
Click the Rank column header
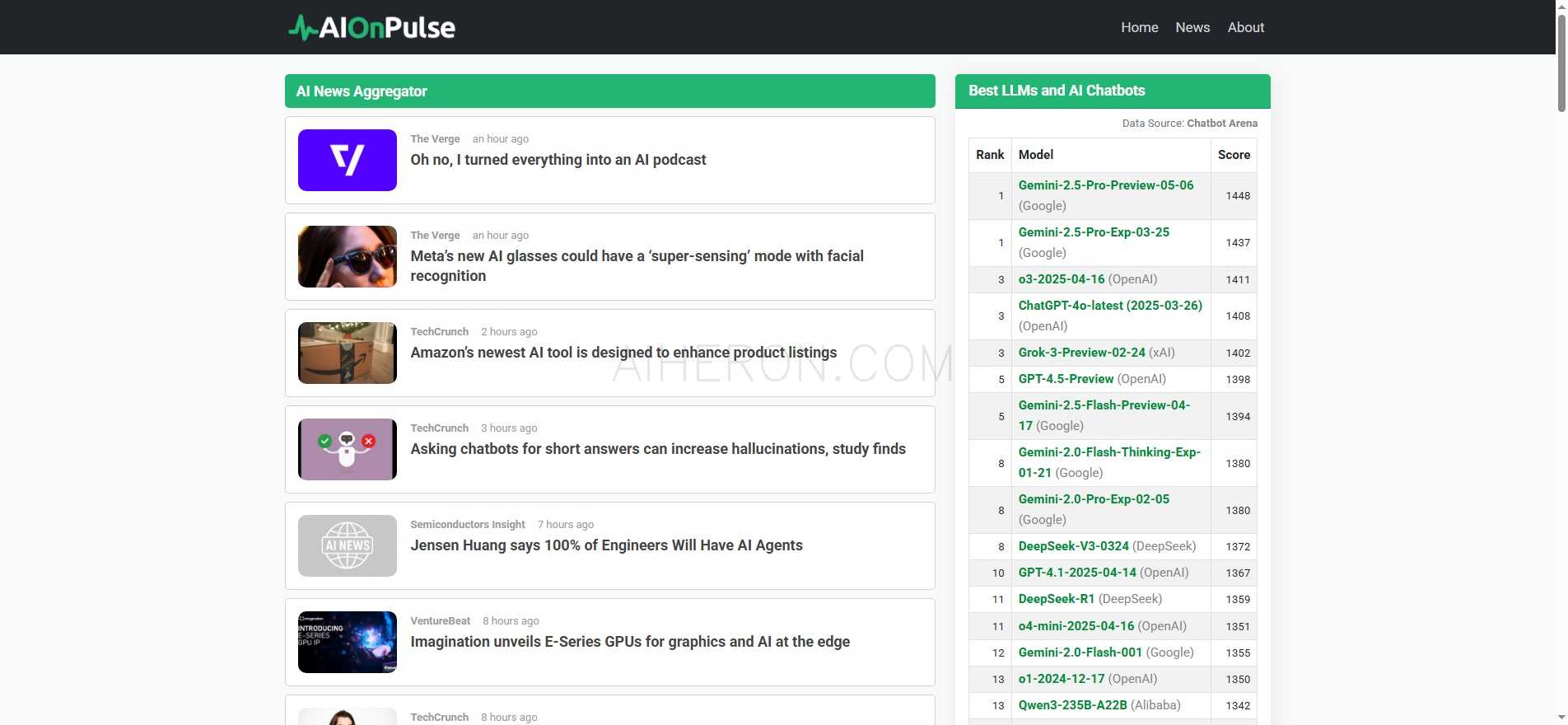coord(990,155)
